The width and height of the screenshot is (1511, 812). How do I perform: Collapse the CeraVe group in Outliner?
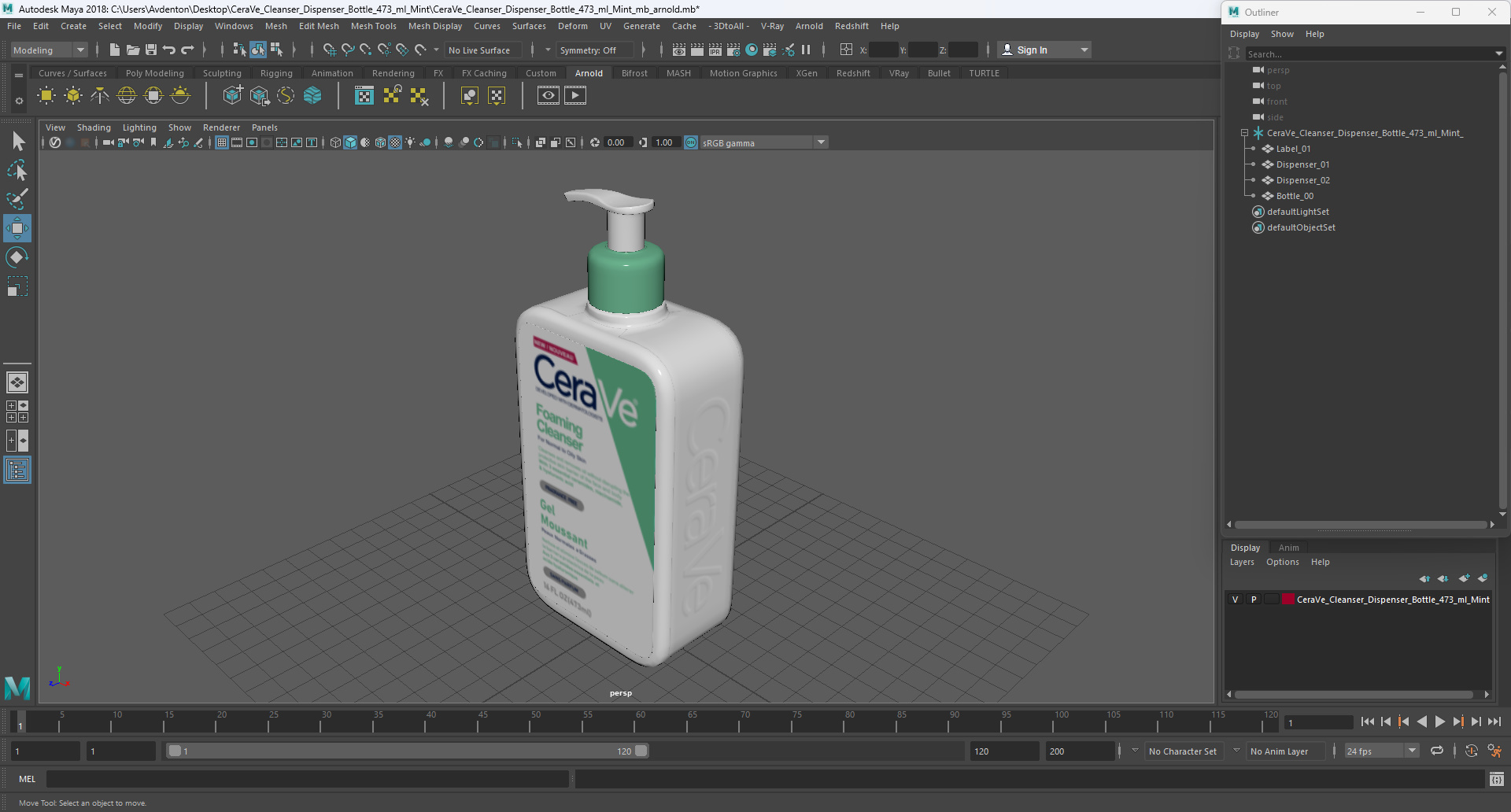point(1244,133)
